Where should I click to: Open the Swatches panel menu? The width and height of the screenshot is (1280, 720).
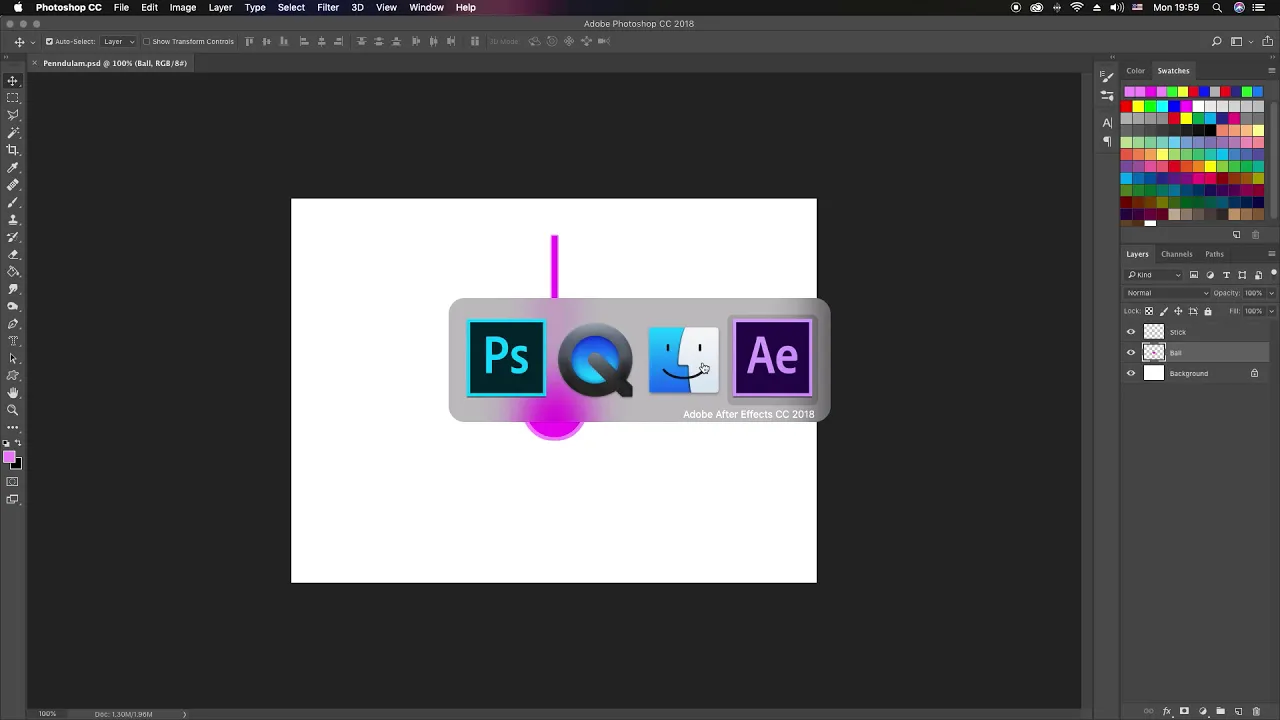(x=1271, y=71)
